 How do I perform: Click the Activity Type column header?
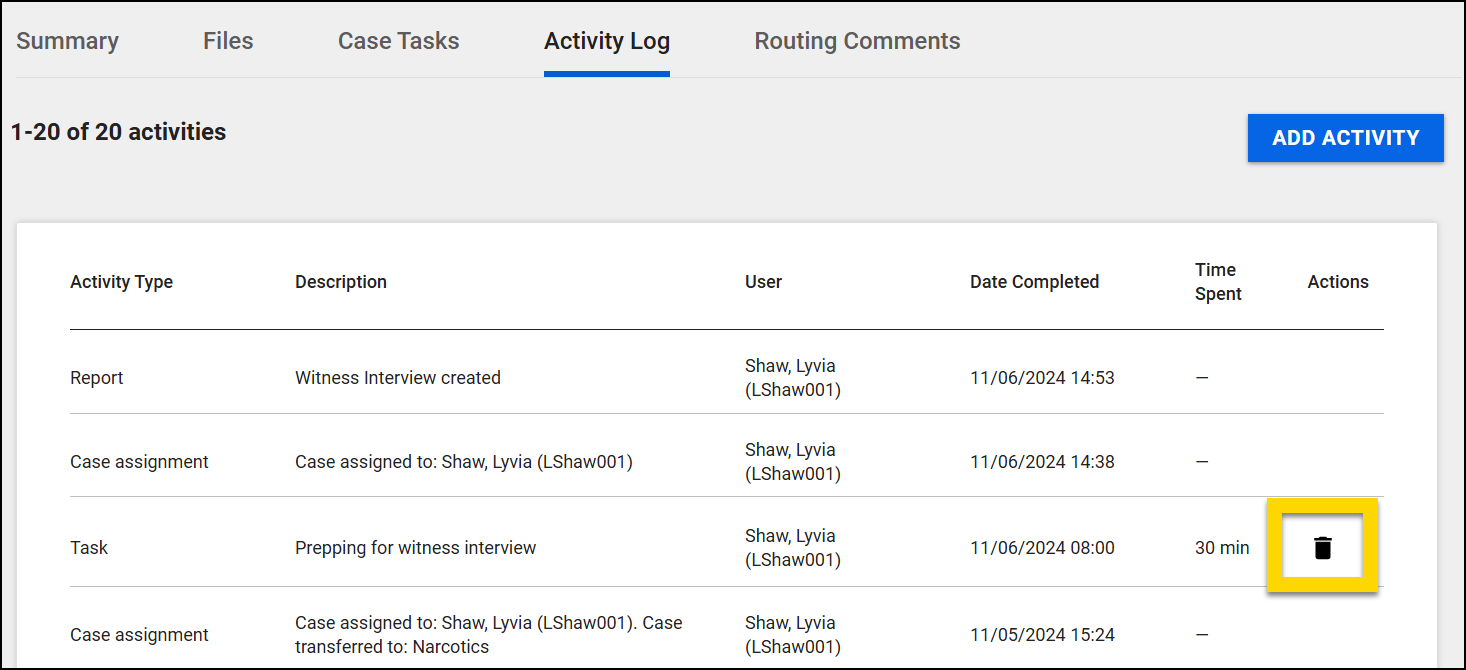tap(121, 282)
